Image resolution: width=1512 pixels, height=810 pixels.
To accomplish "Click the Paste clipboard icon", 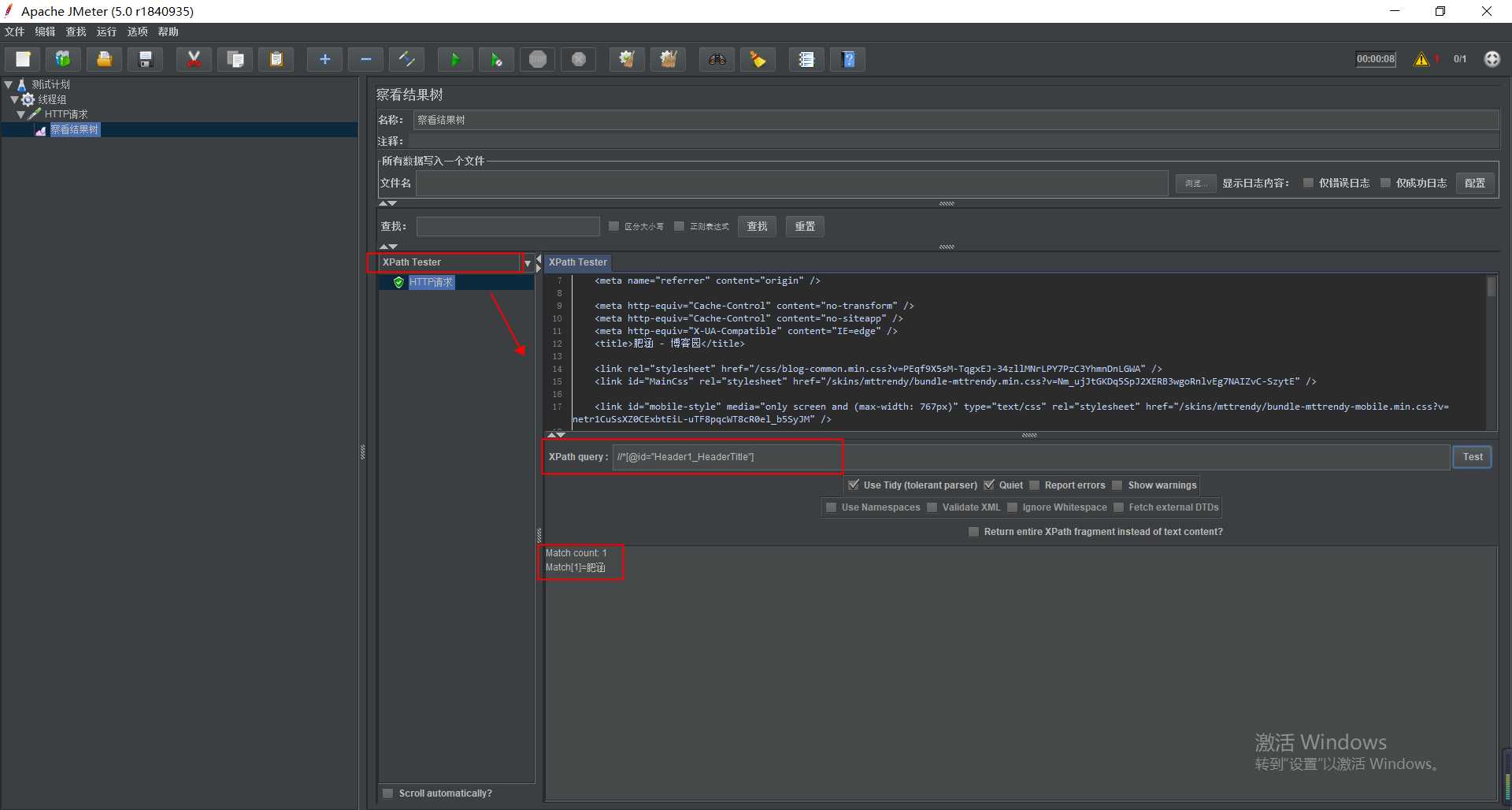I will 276,59.
